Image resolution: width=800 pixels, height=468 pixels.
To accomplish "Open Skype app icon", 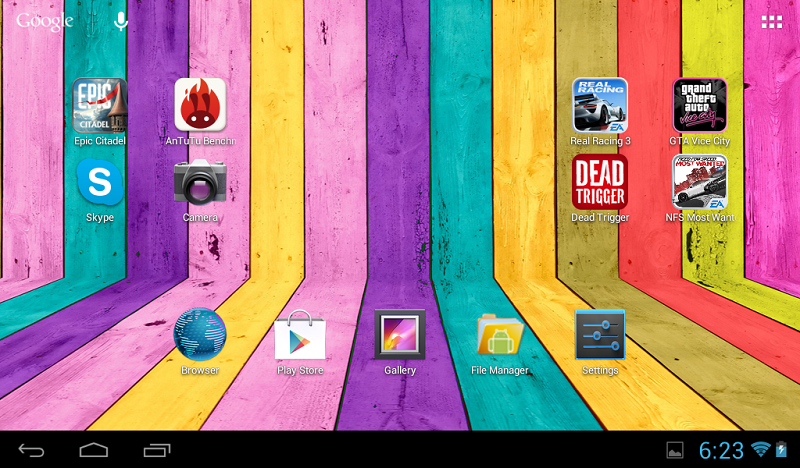I will 99,182.
